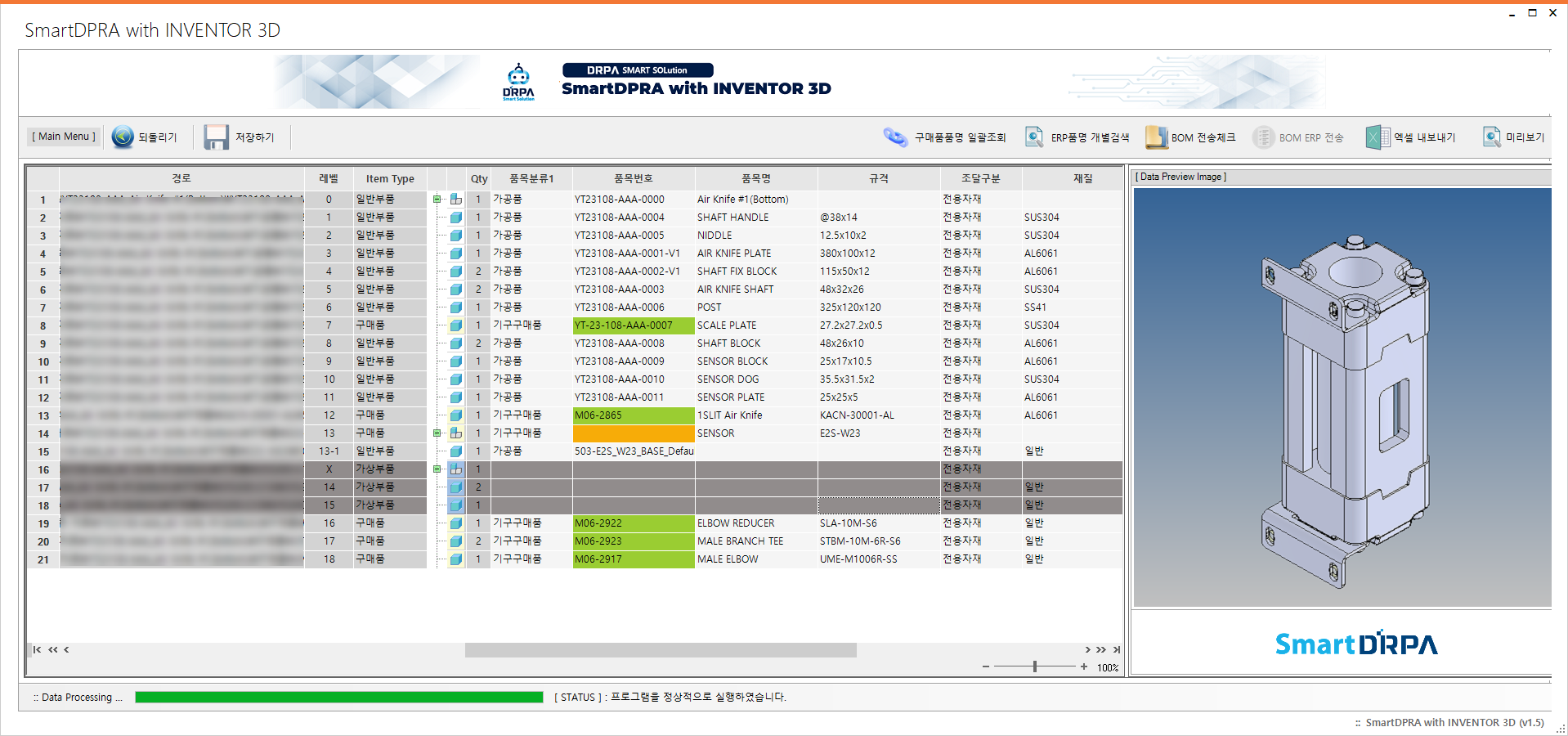Click single next-page arrow in grid
The height and width of the screenshot is (736, 1568).
pos(1087,649)
